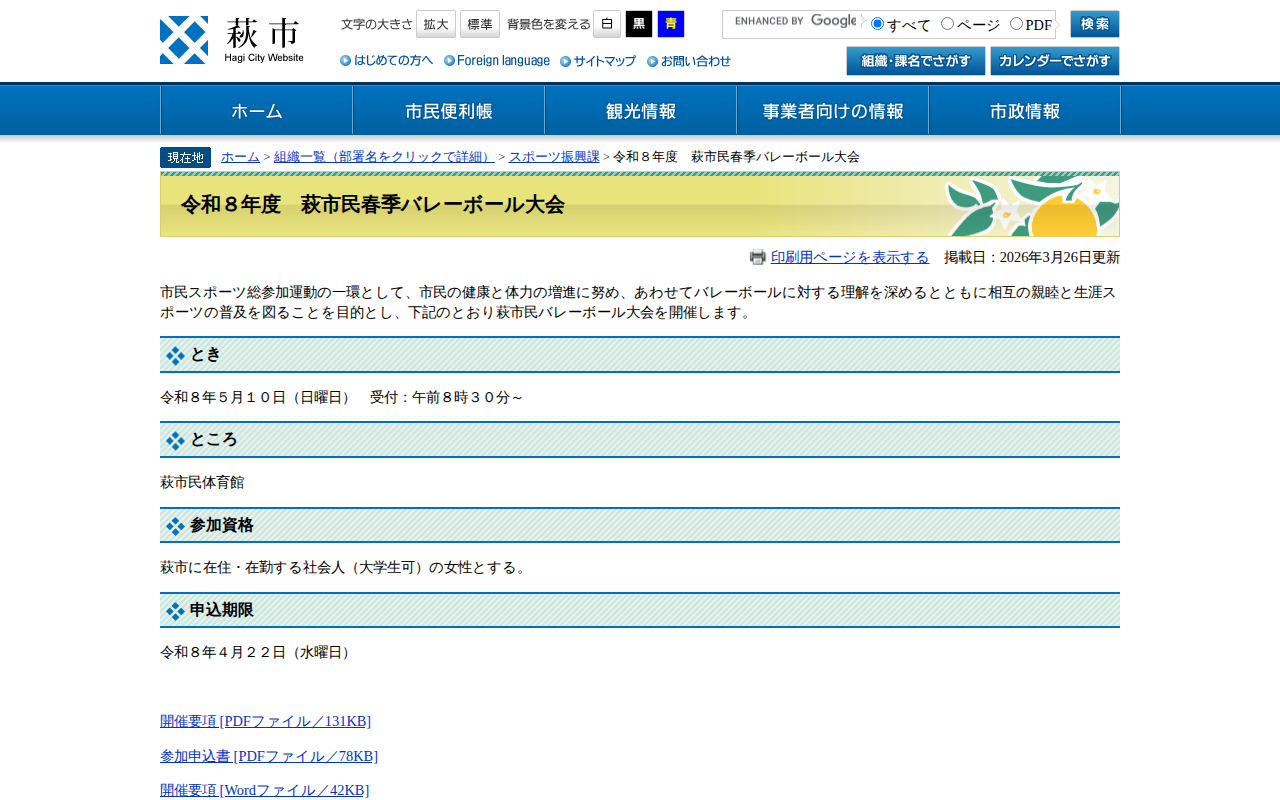1280x800 pixels.
Task: Go to 市民便利帳 navigation tab
Action: 449,111
